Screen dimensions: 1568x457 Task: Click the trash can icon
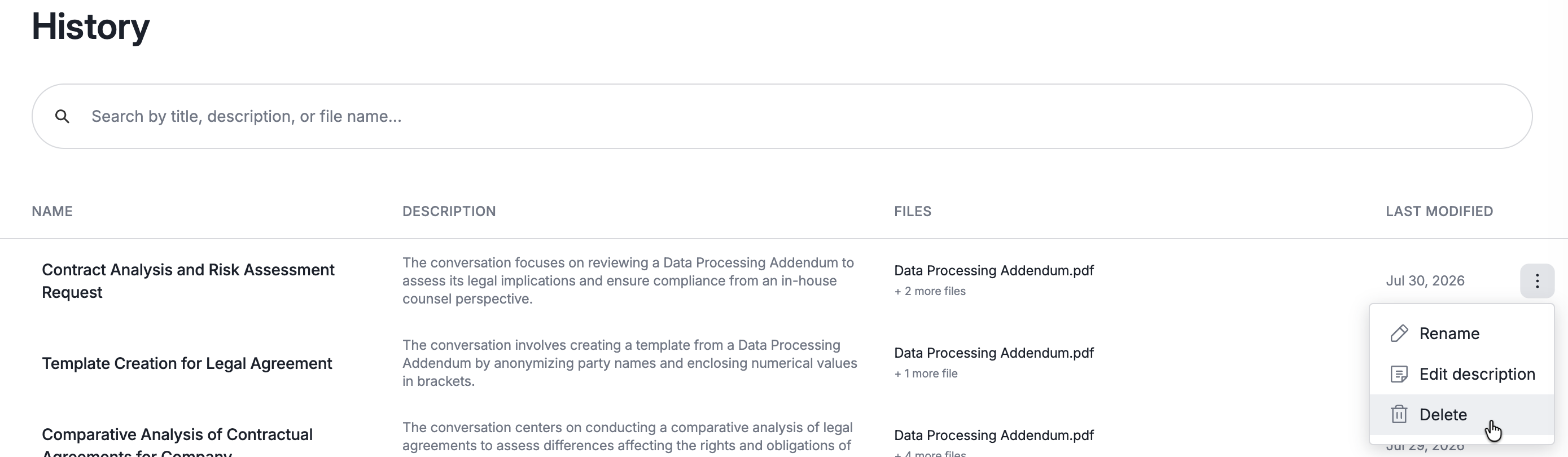pyautogui.click(x=1399, y=415)
